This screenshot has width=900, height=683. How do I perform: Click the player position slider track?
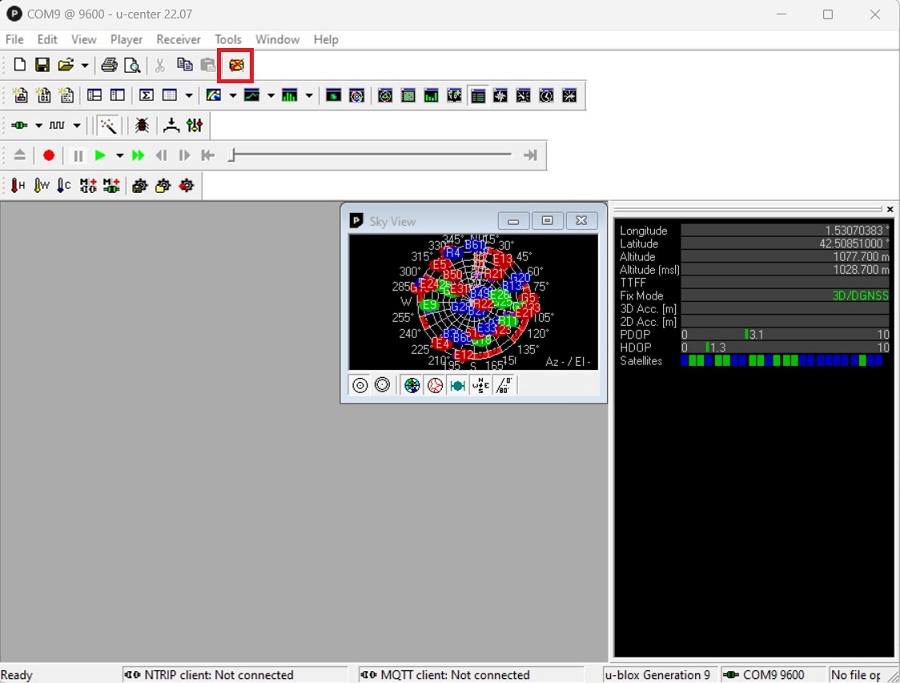(370, 155)
